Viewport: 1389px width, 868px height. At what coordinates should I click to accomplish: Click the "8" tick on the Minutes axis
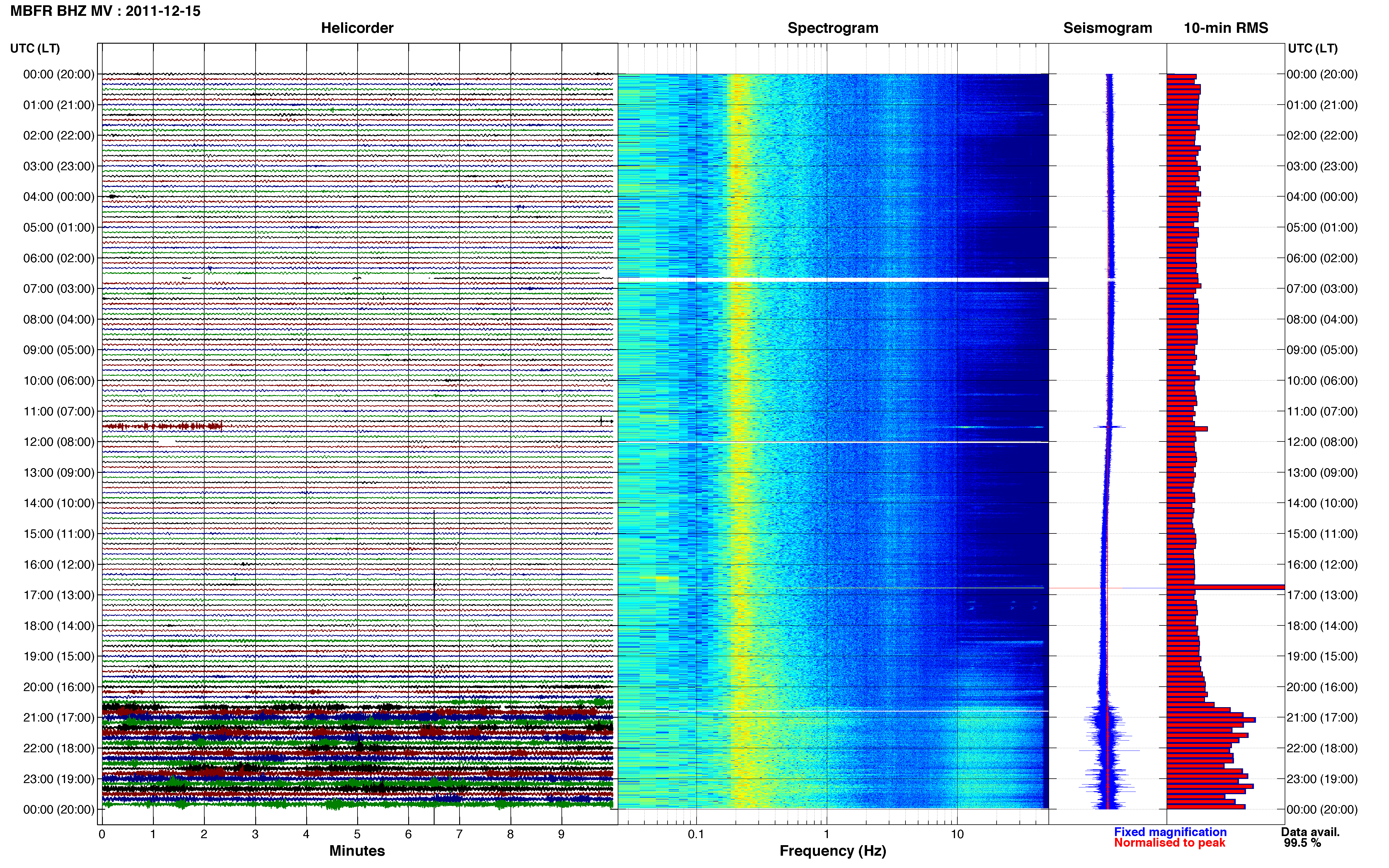tap(510, 834)
